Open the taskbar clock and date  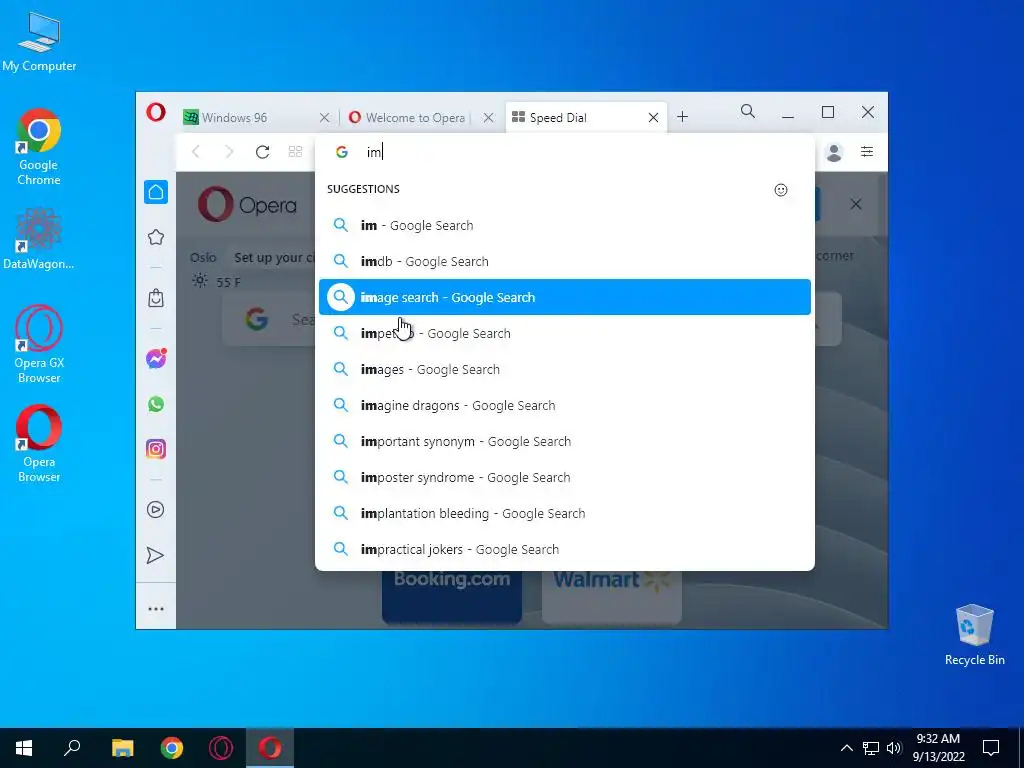(938, 748)
